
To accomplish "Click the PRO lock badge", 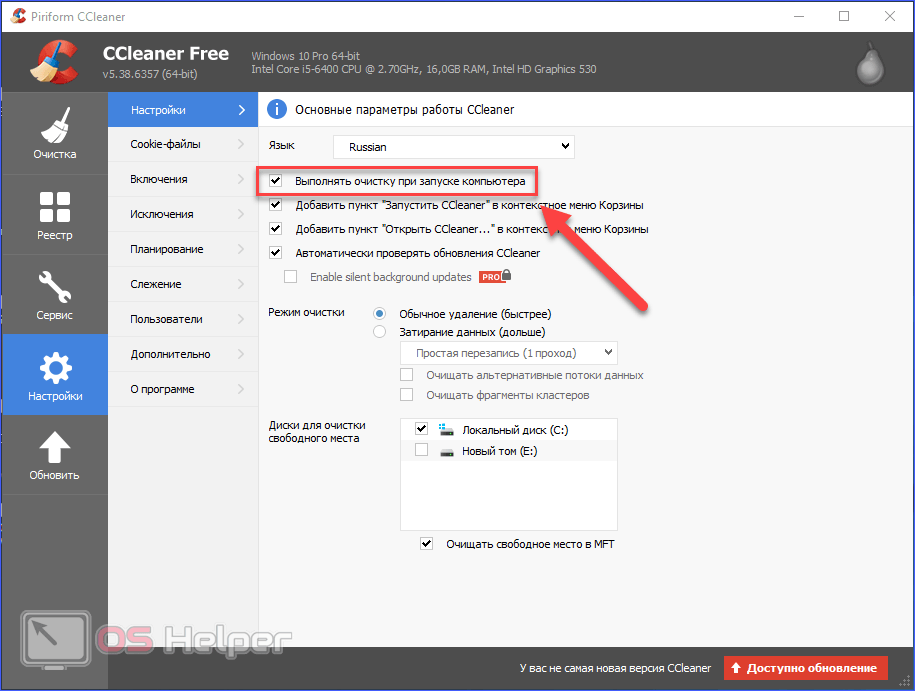I will coord(495,276).
